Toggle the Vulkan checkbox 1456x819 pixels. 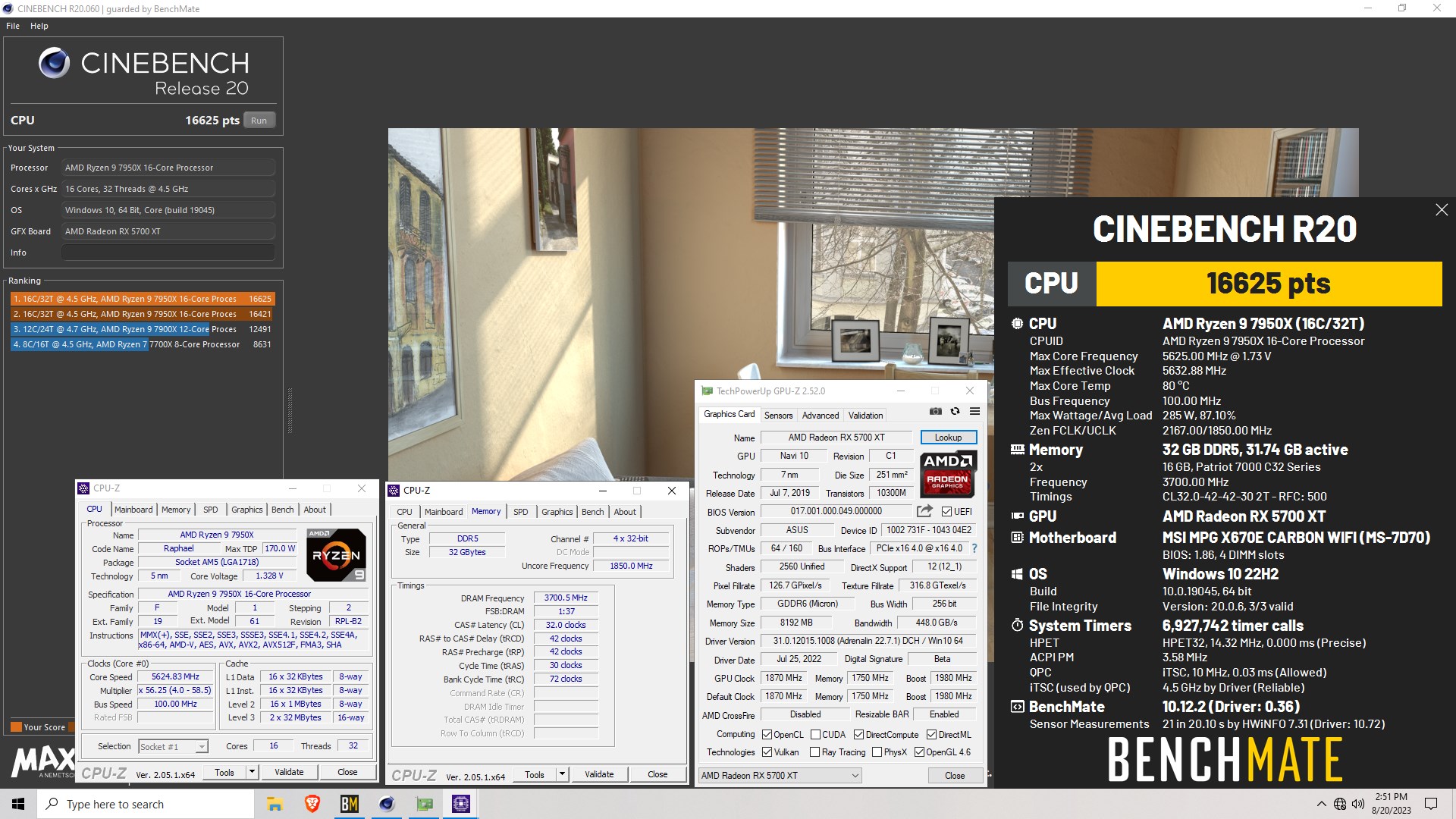[767, 752]
